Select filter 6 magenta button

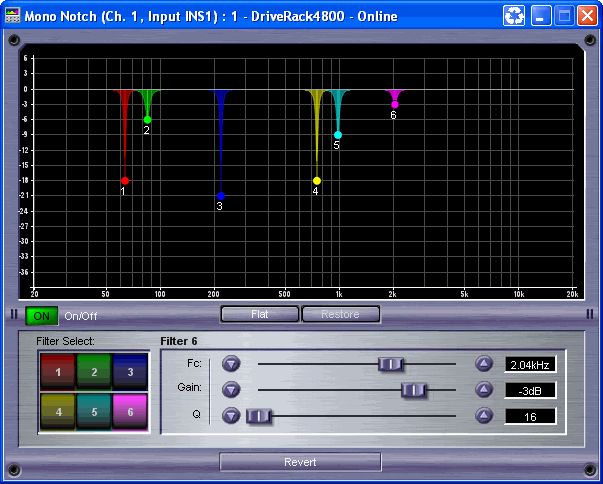pyautogui.click(x=130, y=412)
